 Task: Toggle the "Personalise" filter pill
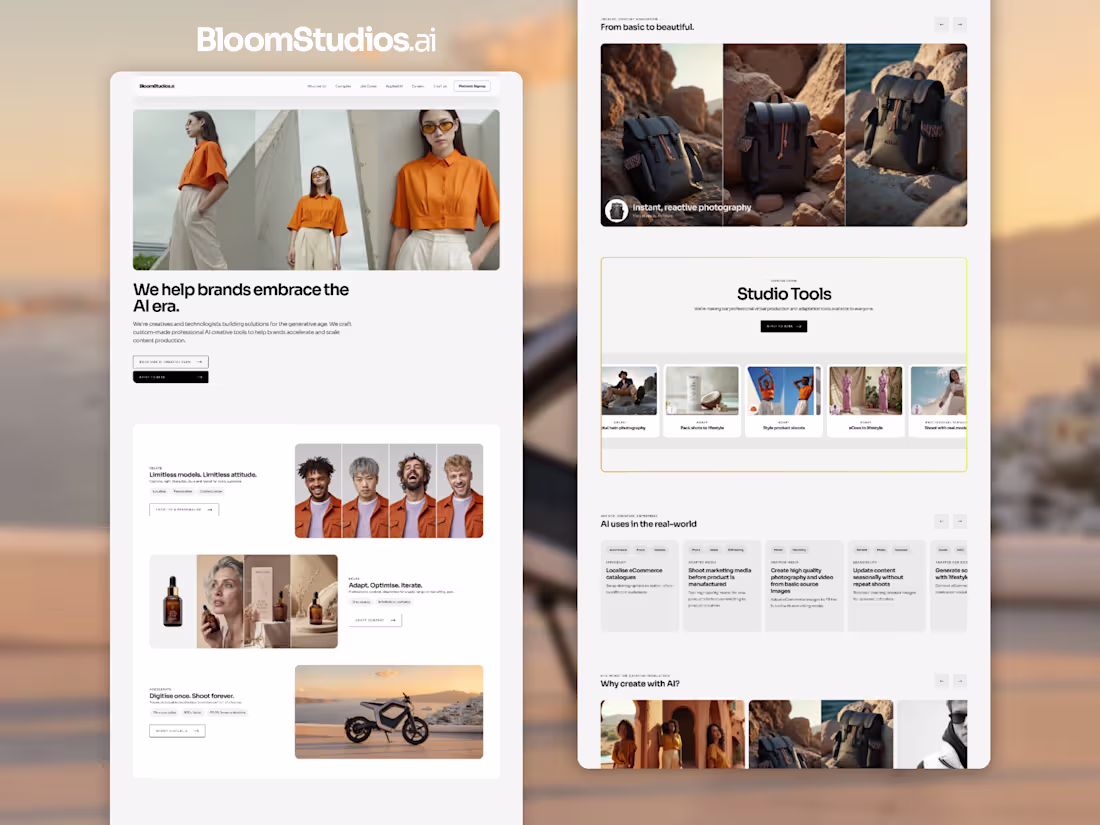(183, 491)
